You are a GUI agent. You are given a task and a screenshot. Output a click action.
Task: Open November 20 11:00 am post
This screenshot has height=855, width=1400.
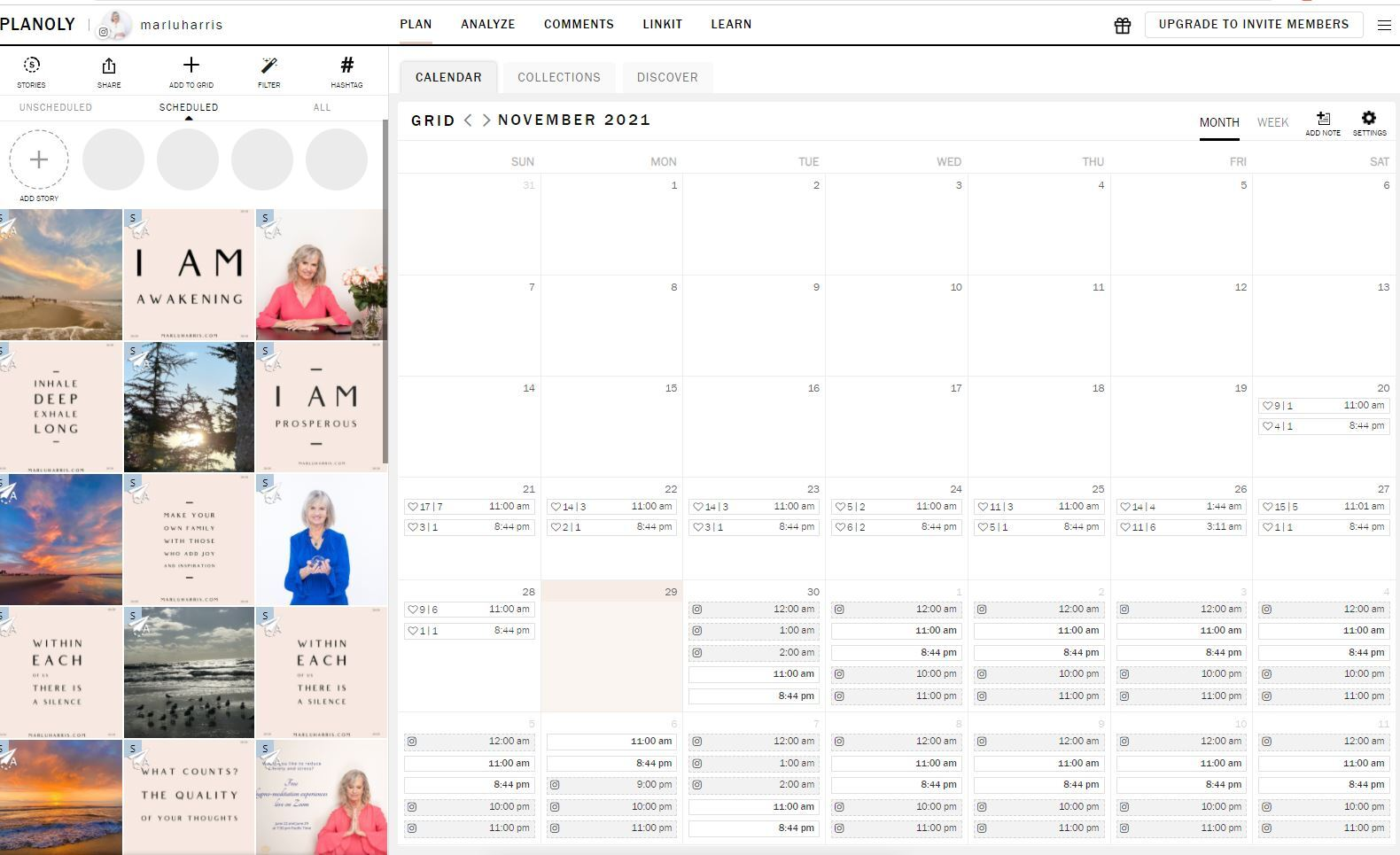coord(1323,406)
